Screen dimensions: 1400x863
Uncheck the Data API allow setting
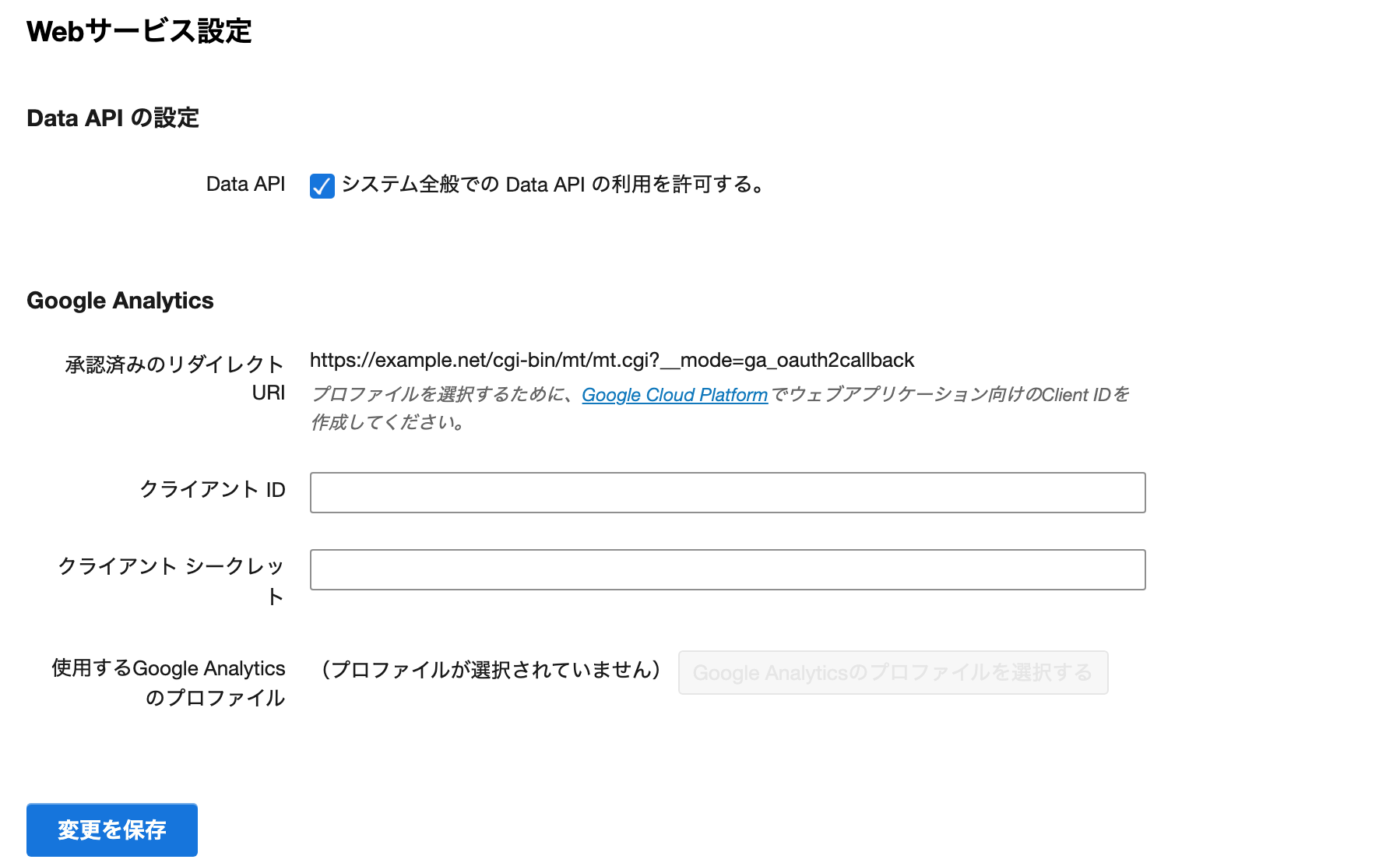[x=322, y=185]
